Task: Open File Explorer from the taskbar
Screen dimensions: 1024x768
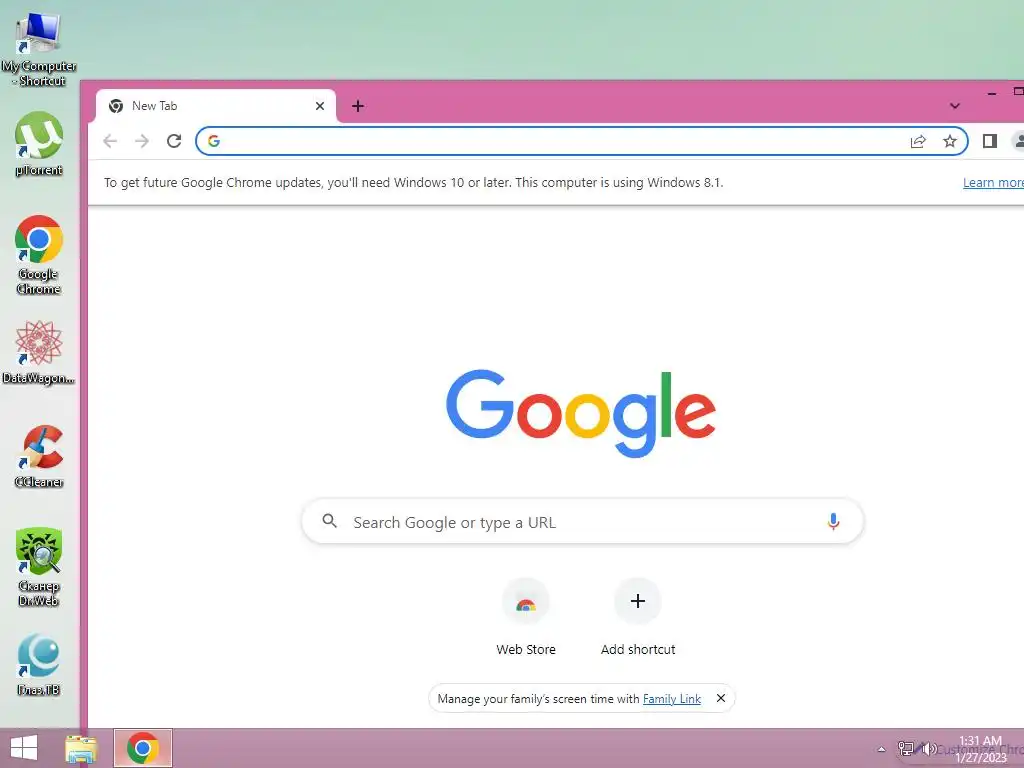Action: [x=82, y=748]
